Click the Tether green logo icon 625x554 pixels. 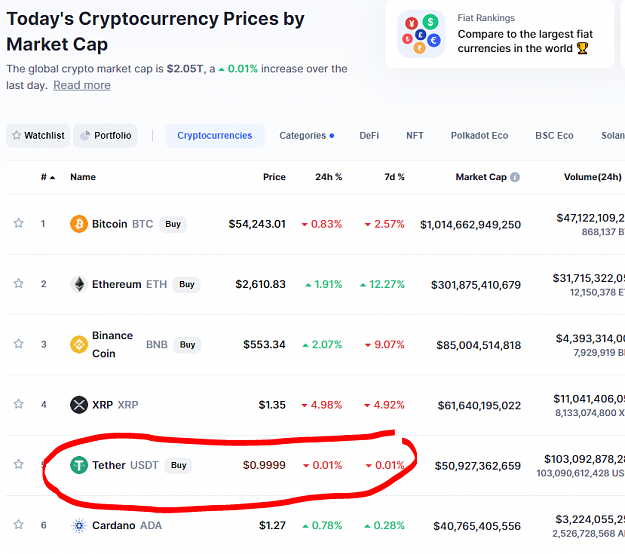[79, 465]
